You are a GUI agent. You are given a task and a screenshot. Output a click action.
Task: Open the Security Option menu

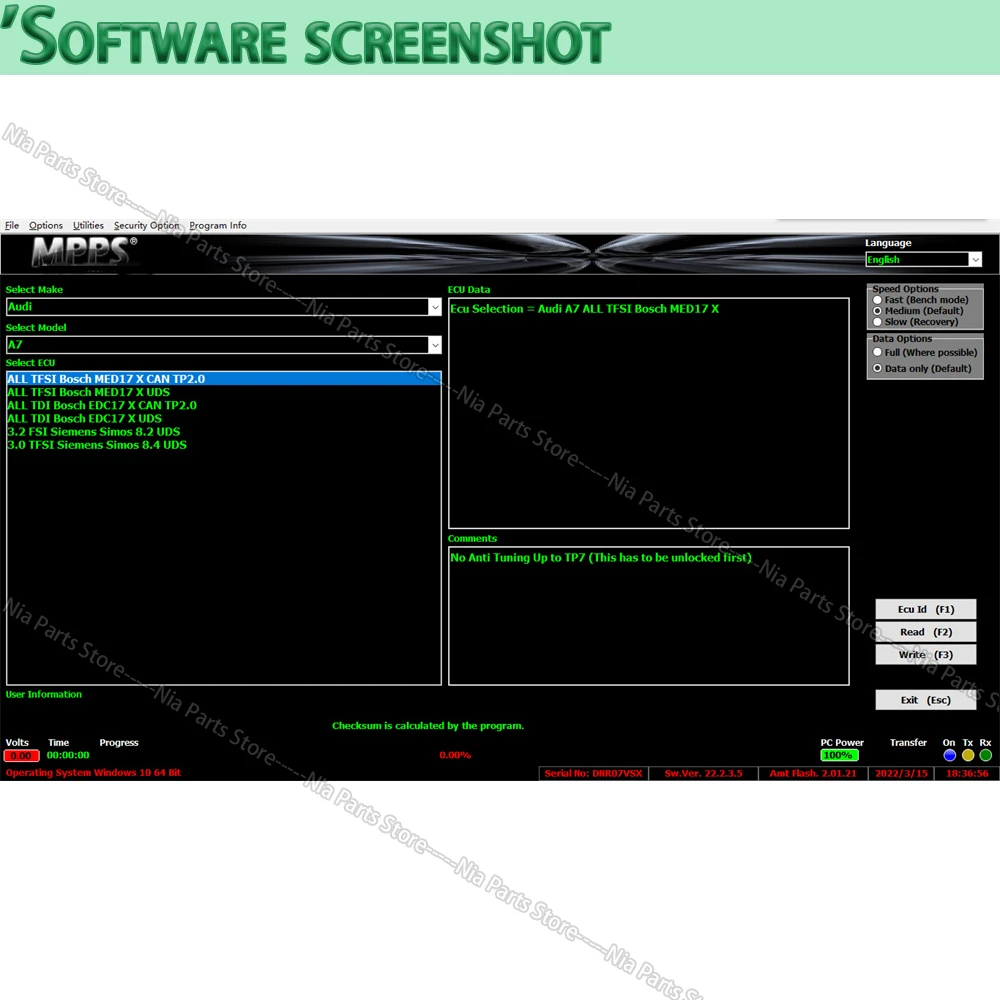(147, 225)
